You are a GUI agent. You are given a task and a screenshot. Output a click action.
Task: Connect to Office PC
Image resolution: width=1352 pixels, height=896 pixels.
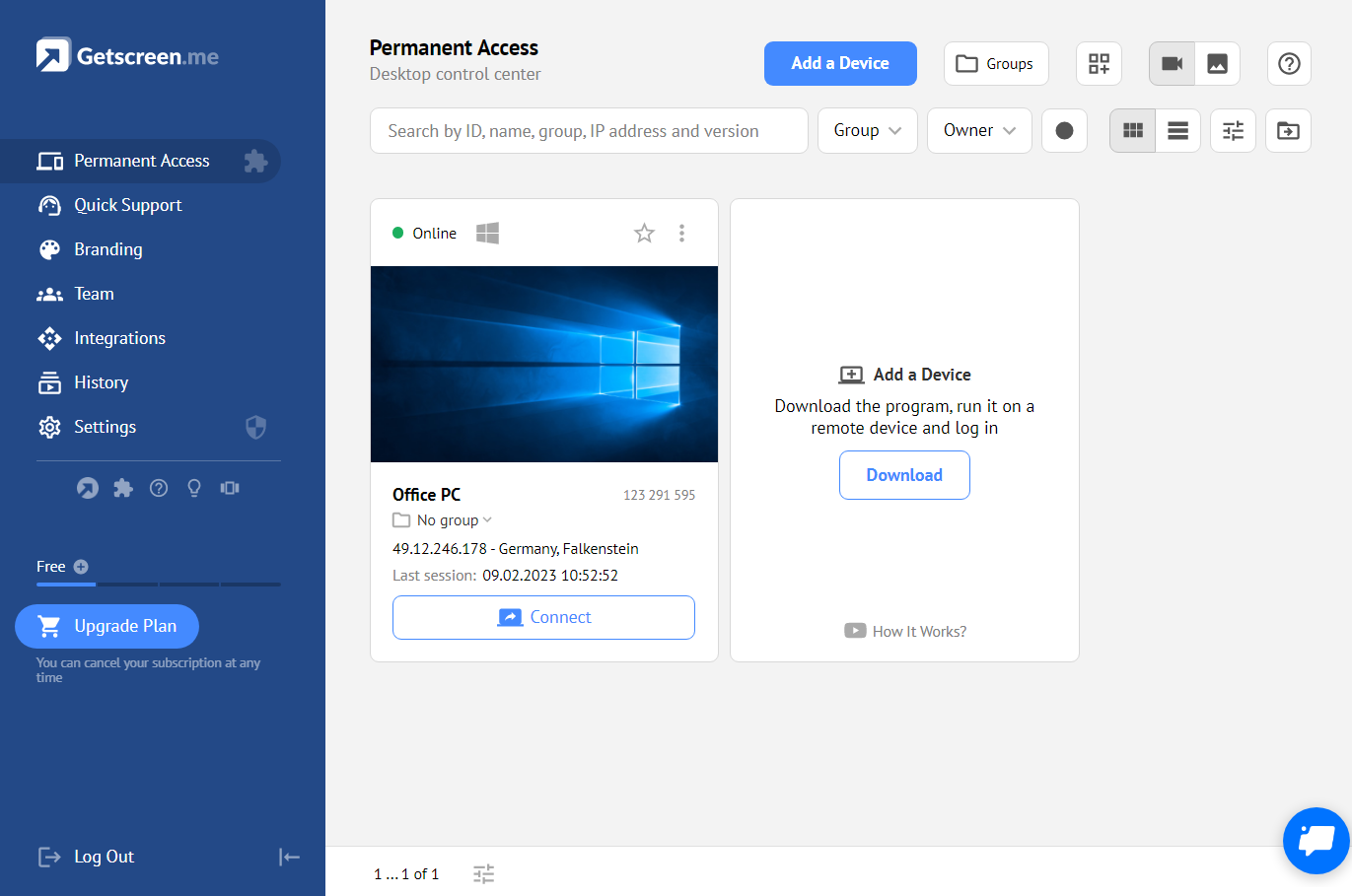543,618
